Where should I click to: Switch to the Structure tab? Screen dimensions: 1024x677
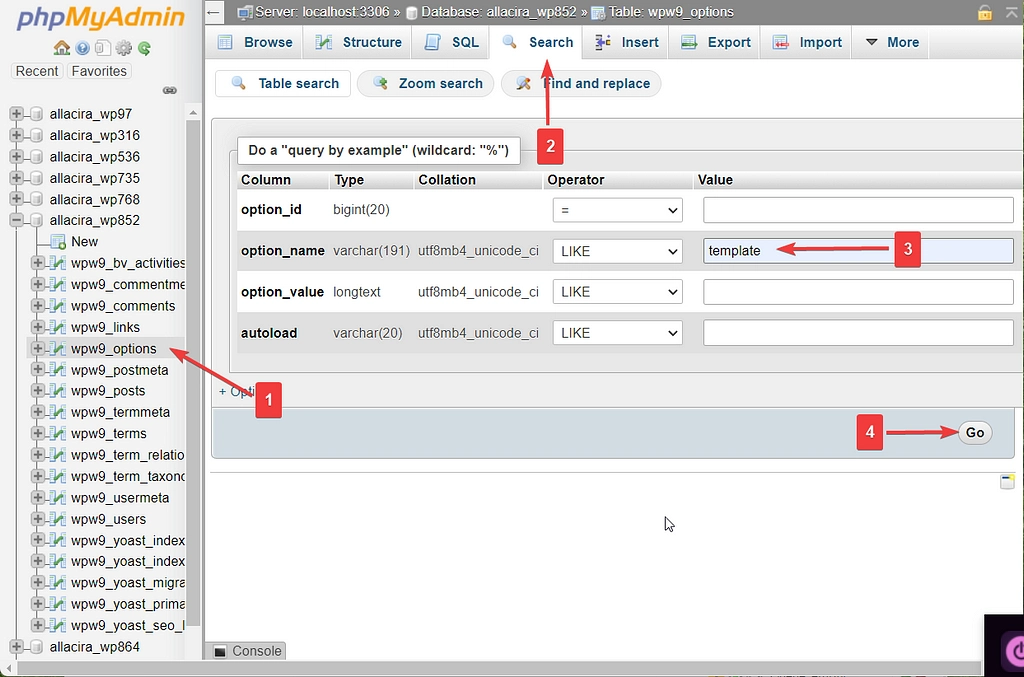pos(358,42)
